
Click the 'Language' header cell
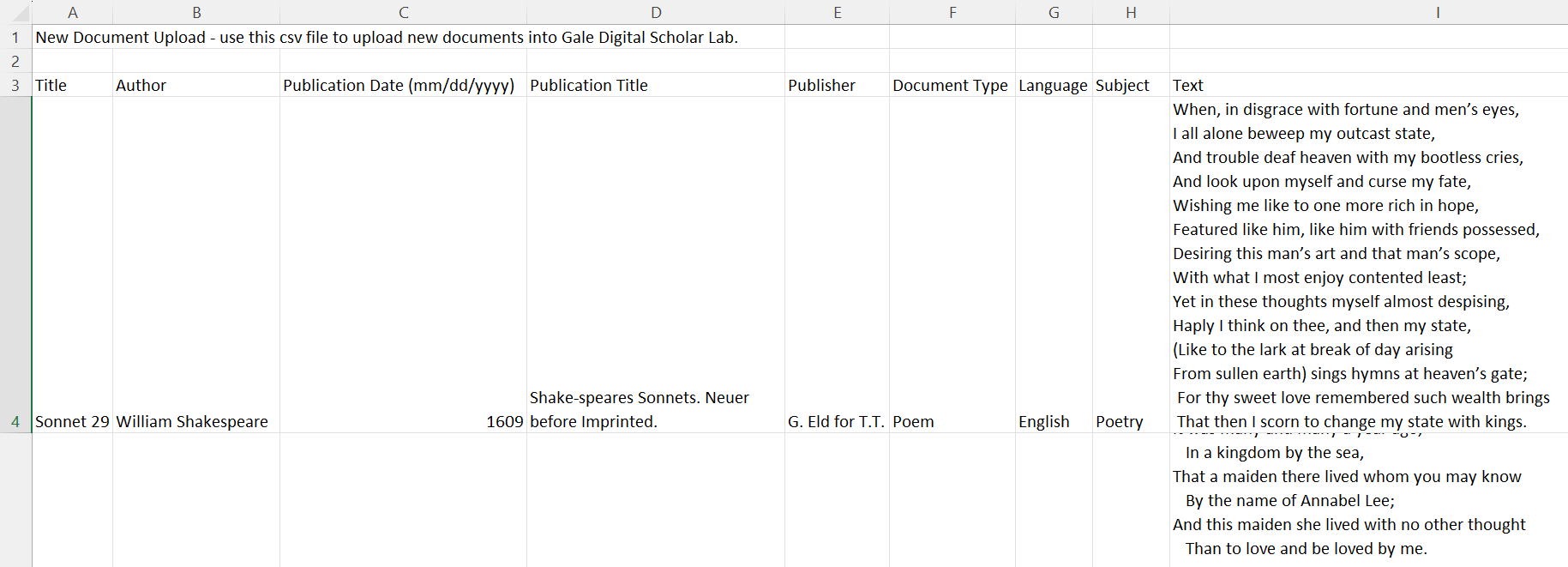pyautogui.click(x=1054, y=85)
